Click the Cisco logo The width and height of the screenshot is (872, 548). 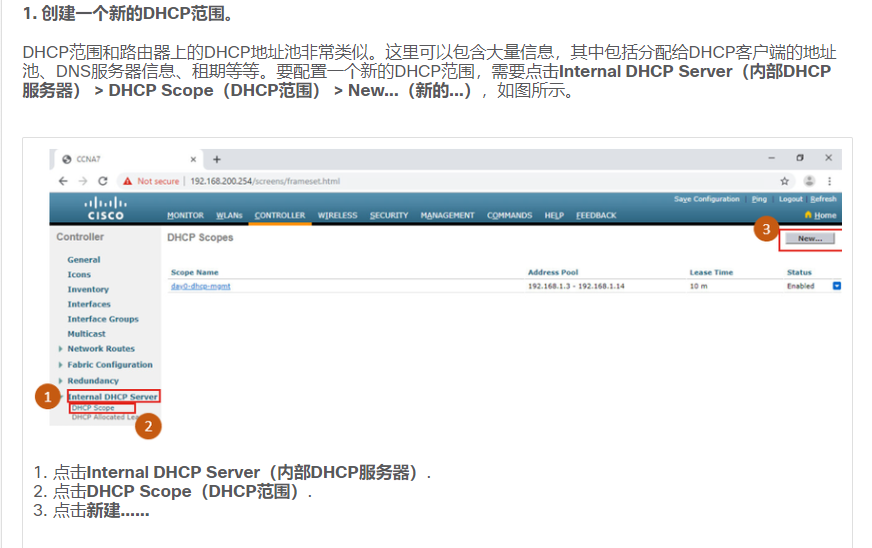coord(106,210)
